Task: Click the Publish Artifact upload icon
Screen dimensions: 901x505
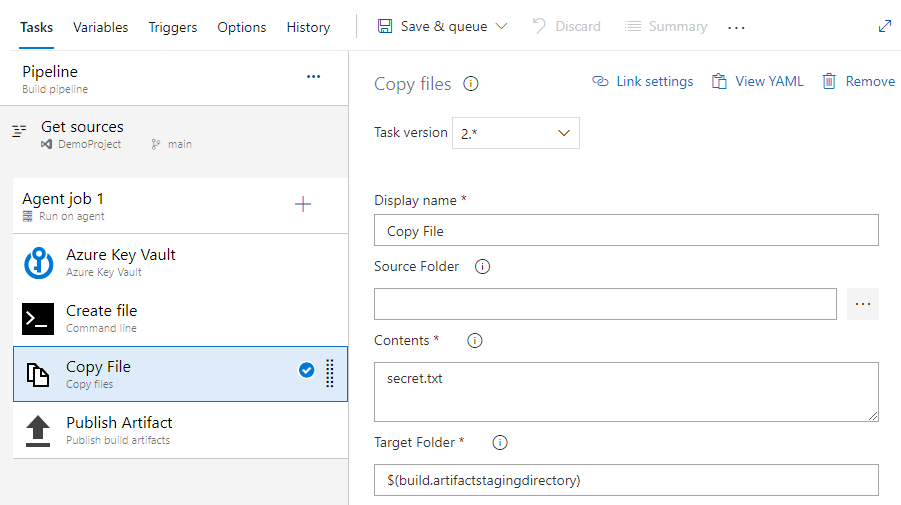Action: (x=38, y=431)
